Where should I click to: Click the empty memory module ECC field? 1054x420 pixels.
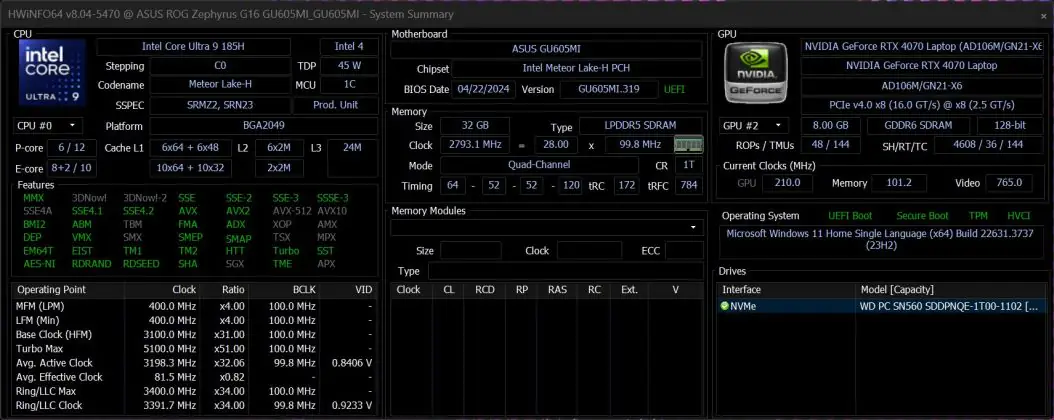[x=684, y=251]
